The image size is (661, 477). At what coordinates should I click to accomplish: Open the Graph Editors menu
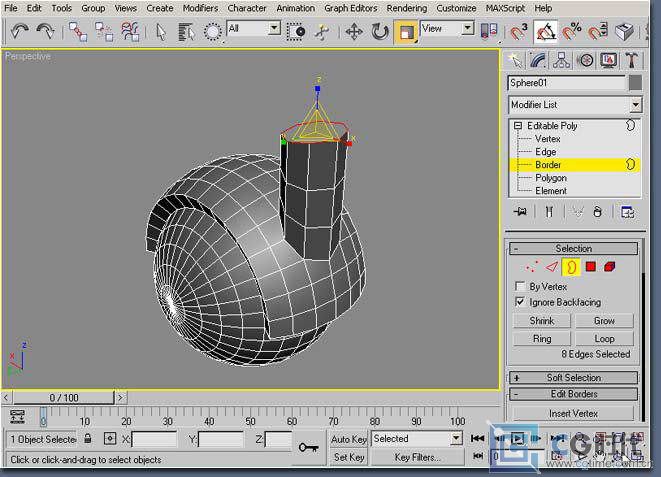tap(350, 8)
